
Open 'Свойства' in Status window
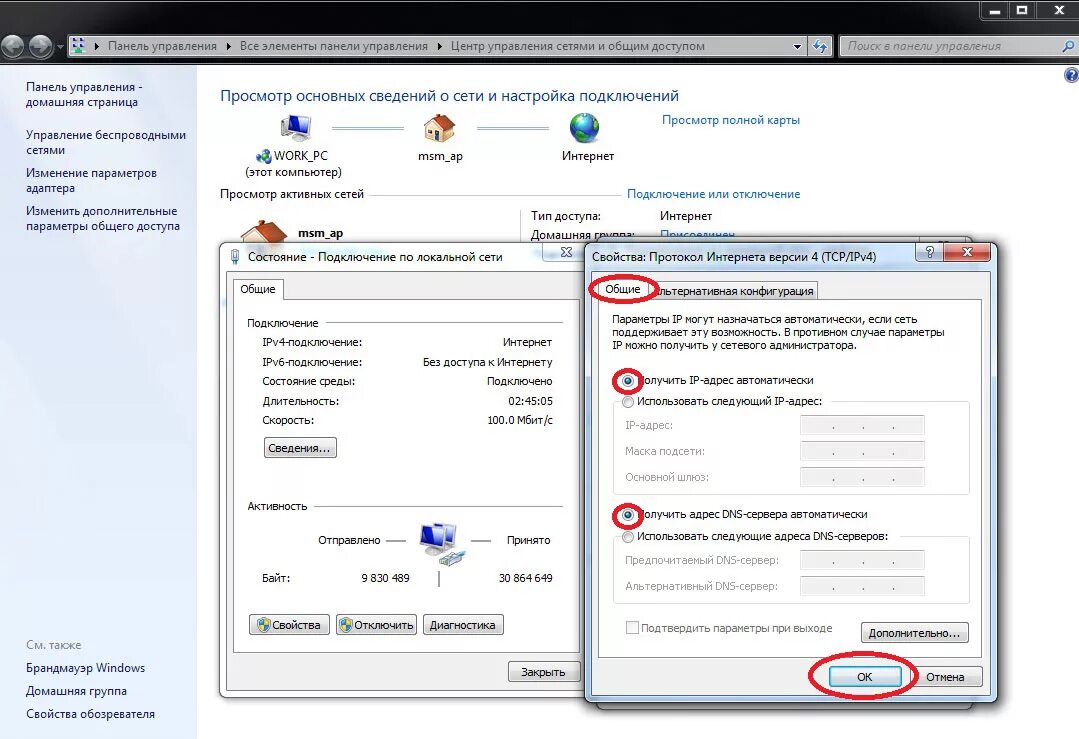point(289,625)
